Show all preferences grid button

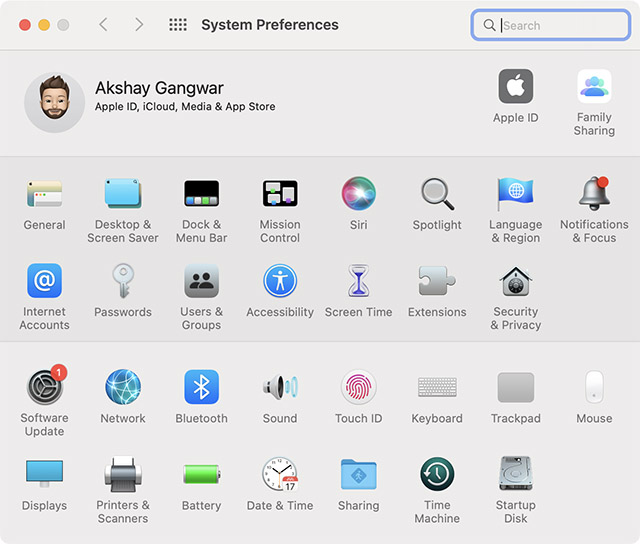pyautogui.click(x=178, y=24)
